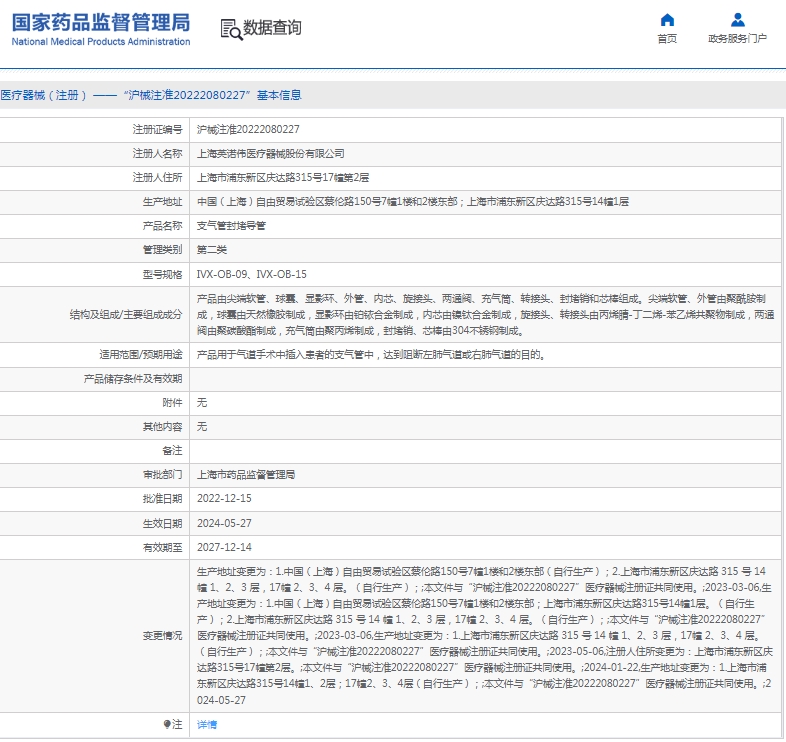Click the 备注 row label
Viewport: 786px width, 742px height.
172,450
